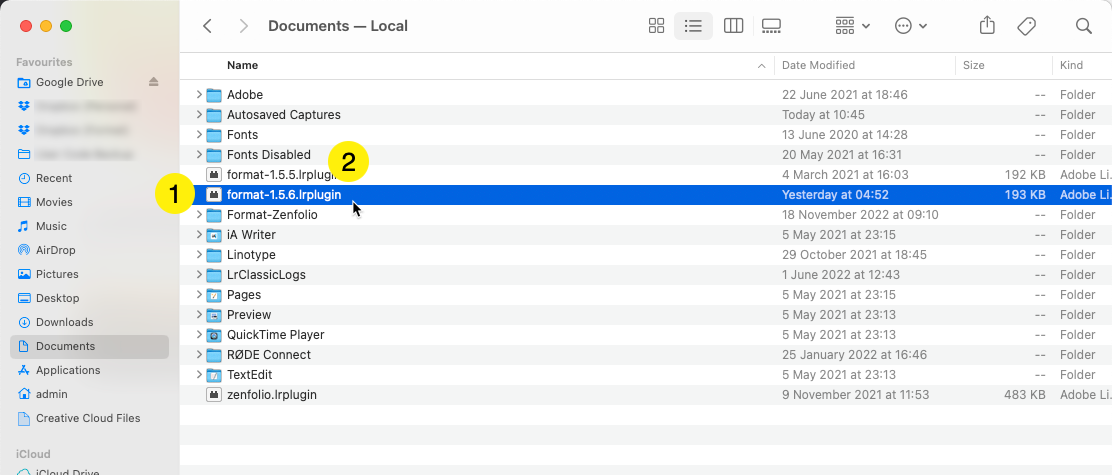Screen dimensions: 1112x475
Task: Expand the LrClassicLogs folder arrow
Action: click(x=199, y=275)
